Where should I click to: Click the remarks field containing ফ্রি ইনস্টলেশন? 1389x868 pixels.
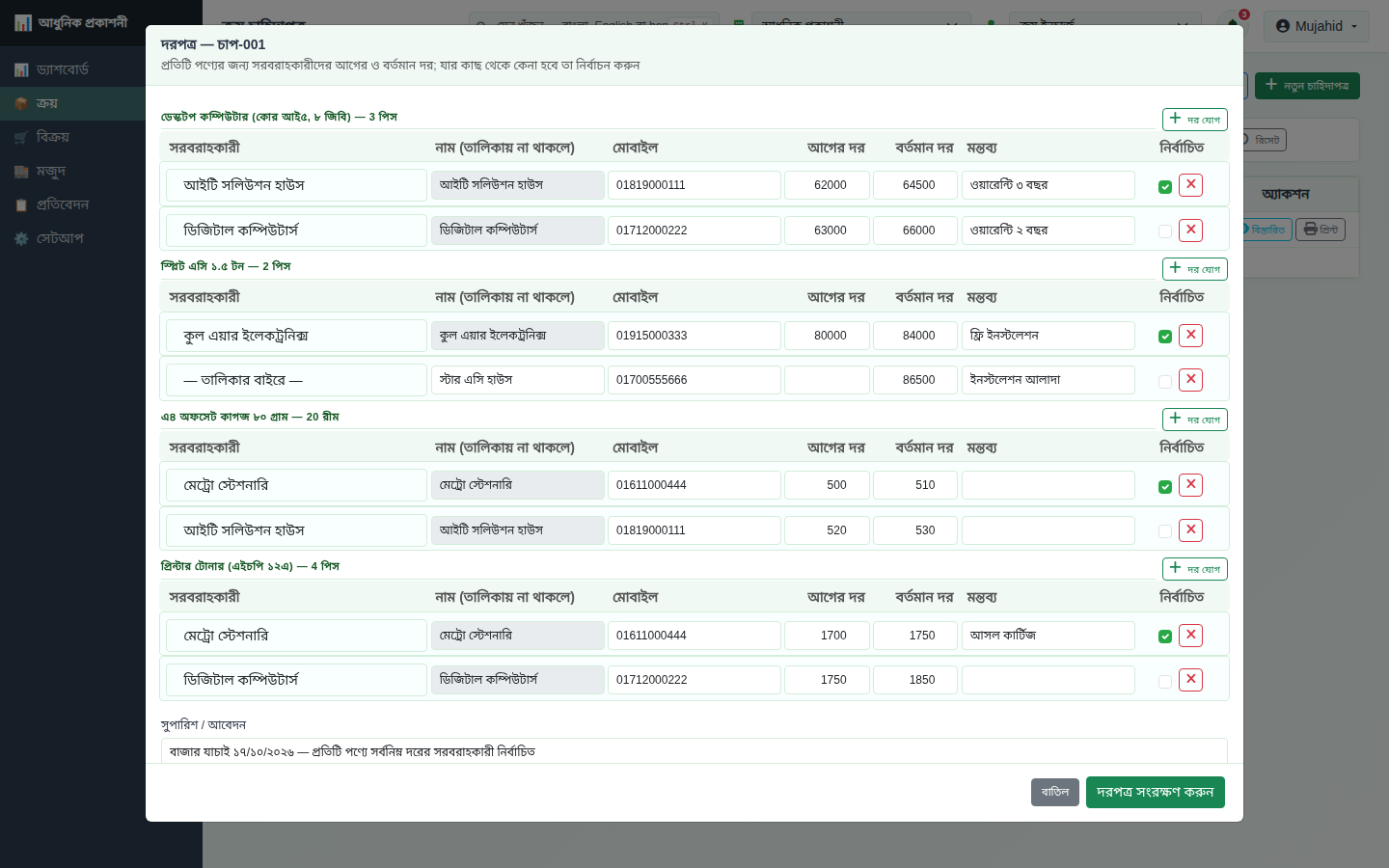click(x=1048, y=336)
